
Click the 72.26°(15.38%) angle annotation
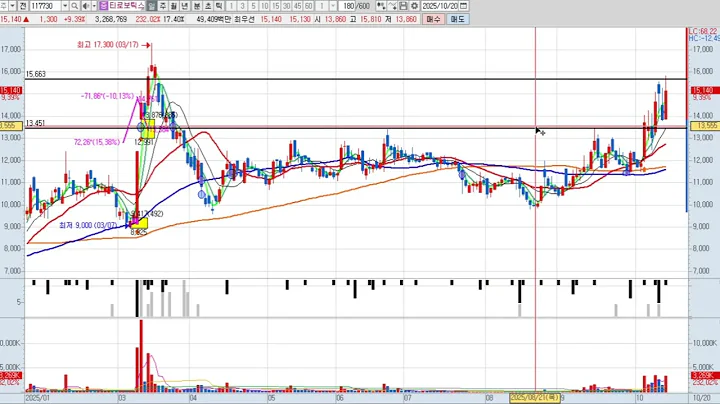96,142
